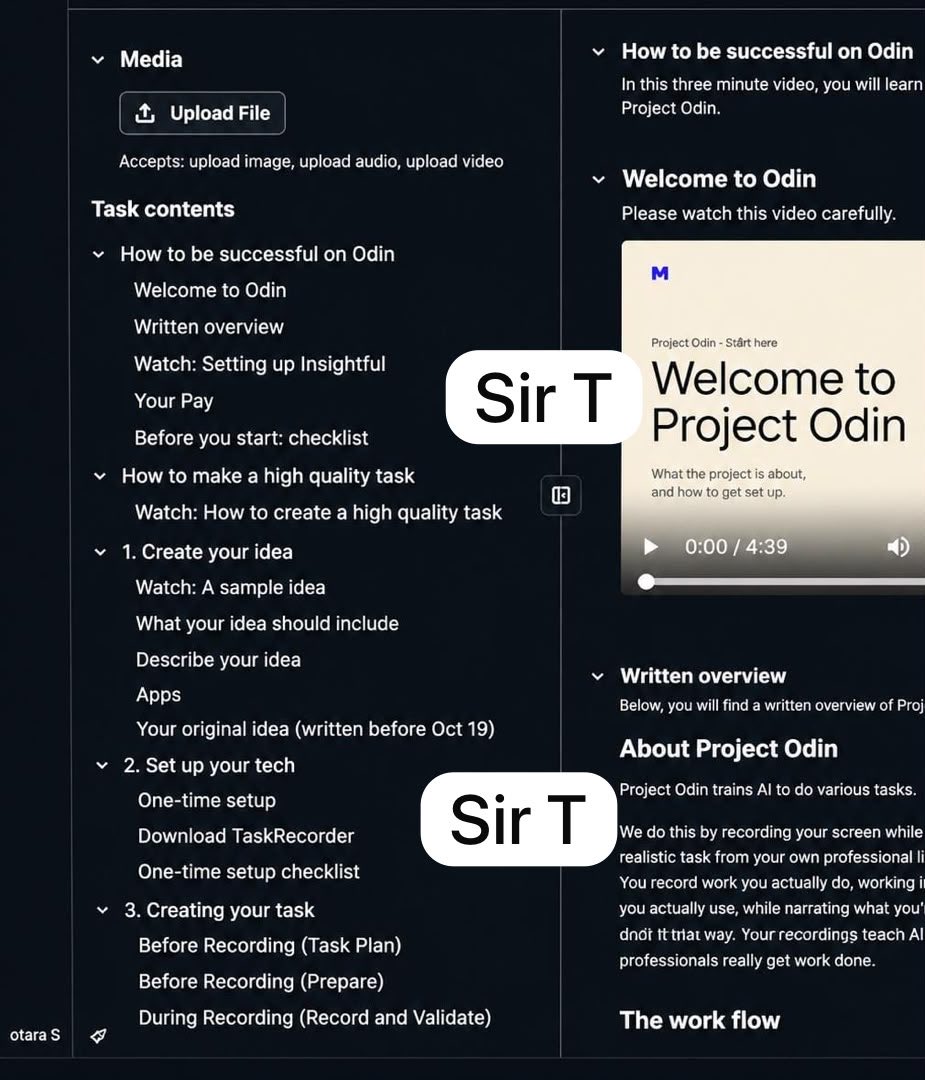Go to 'One-time setup' item

207,800
